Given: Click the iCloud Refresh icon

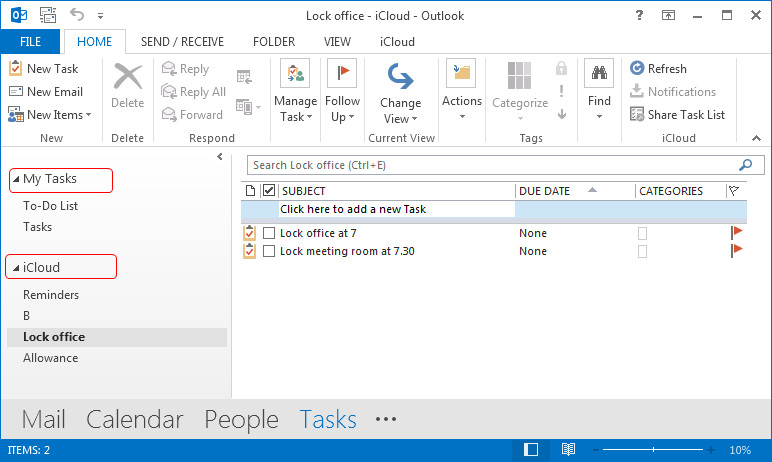Looking at the screenshot, I should coord(637,69).
